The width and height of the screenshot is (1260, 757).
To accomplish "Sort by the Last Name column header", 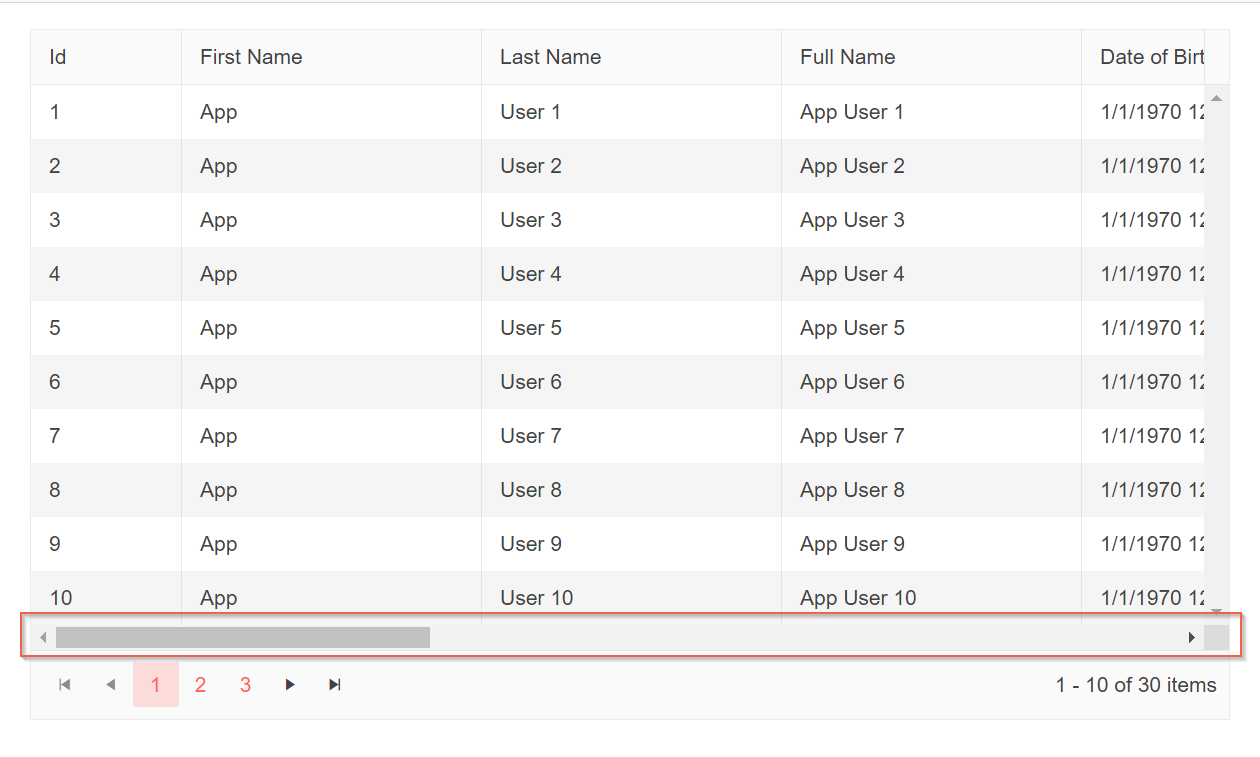I will tap(551, 57).
